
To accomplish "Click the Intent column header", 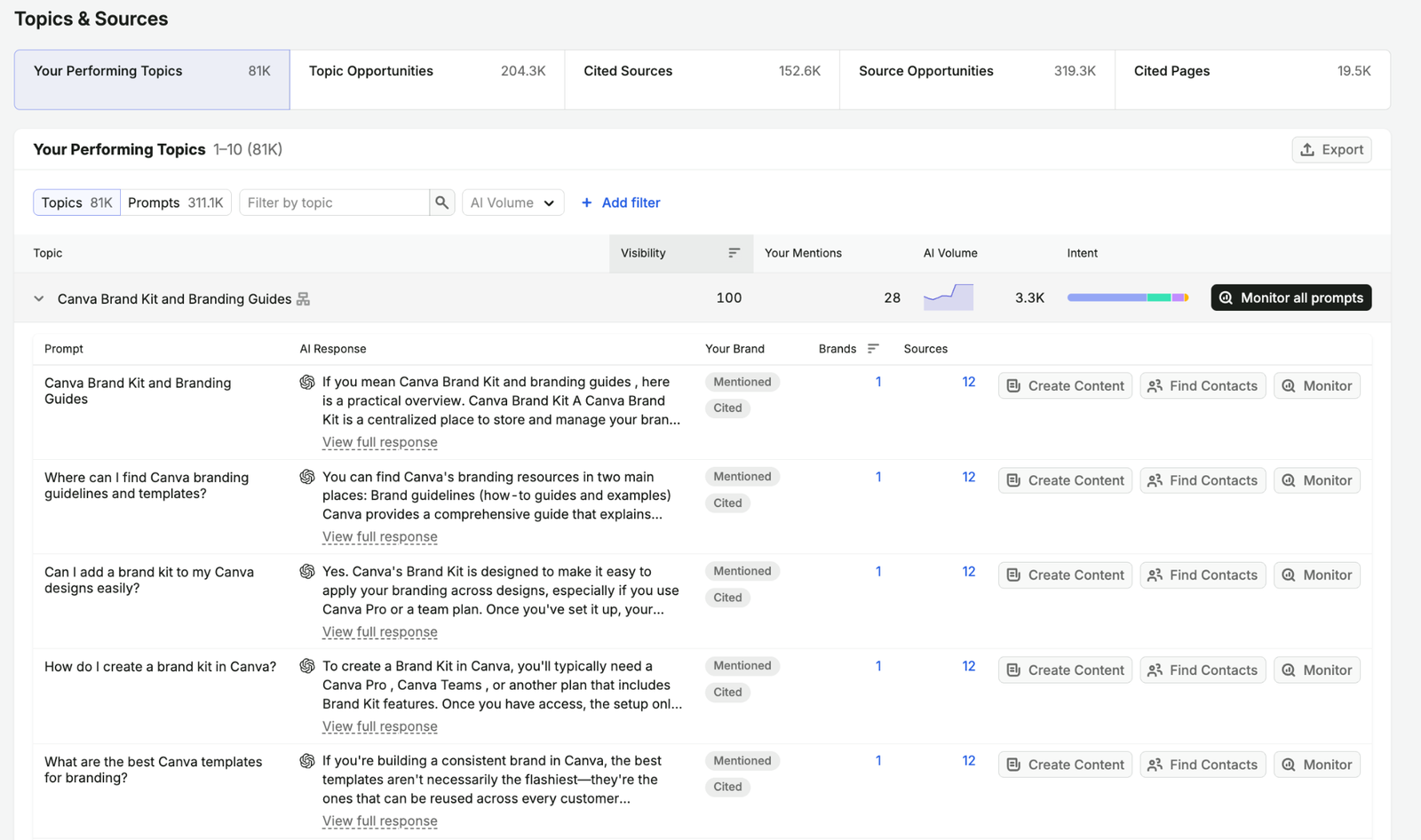I will pos(1082,253).
